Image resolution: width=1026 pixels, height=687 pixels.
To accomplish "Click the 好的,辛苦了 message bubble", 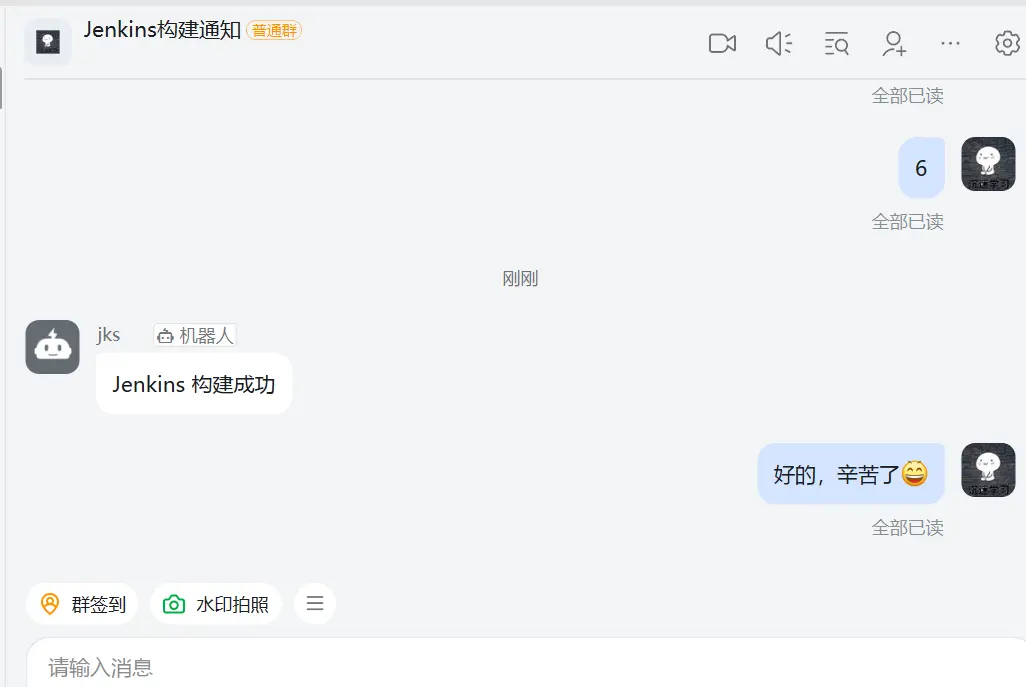I will 851,474.
